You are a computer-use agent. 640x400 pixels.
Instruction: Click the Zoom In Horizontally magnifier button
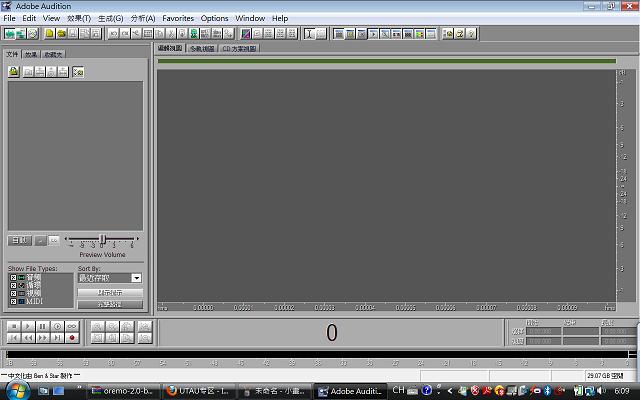click(x=98, y=326)
